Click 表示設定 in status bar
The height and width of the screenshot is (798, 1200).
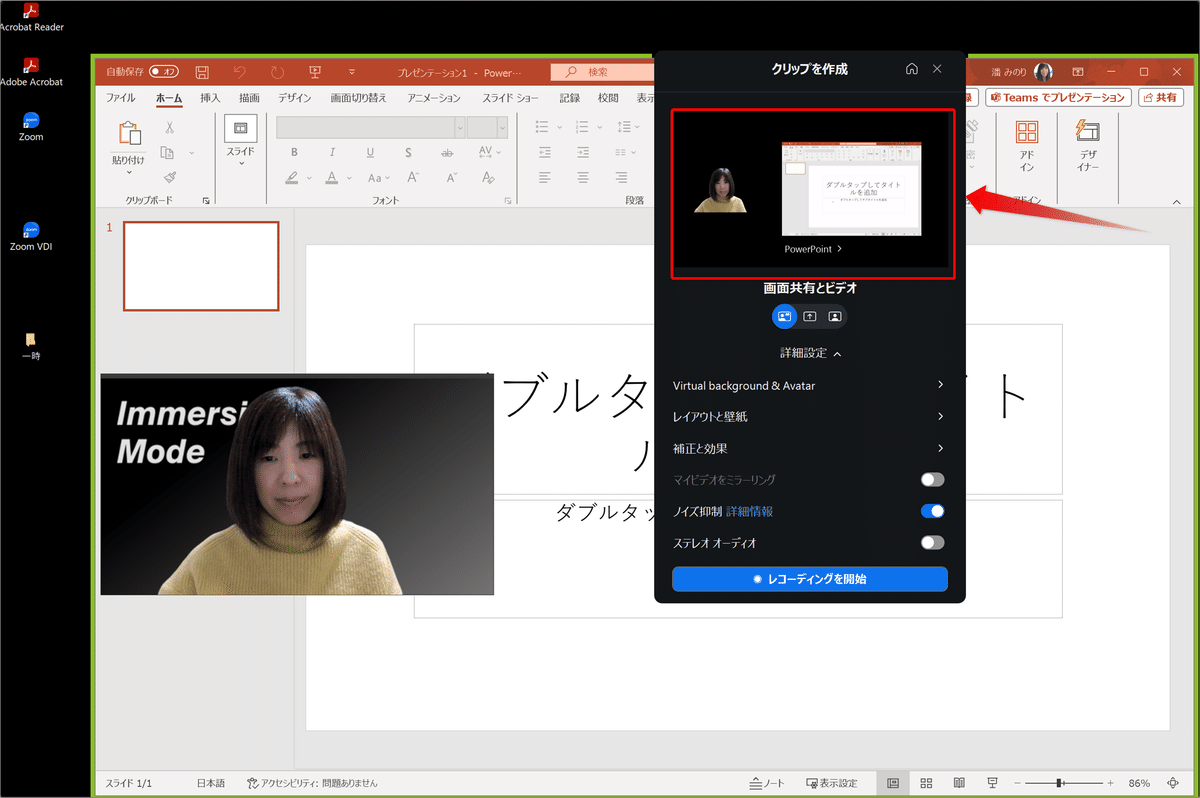pos(830,783)
